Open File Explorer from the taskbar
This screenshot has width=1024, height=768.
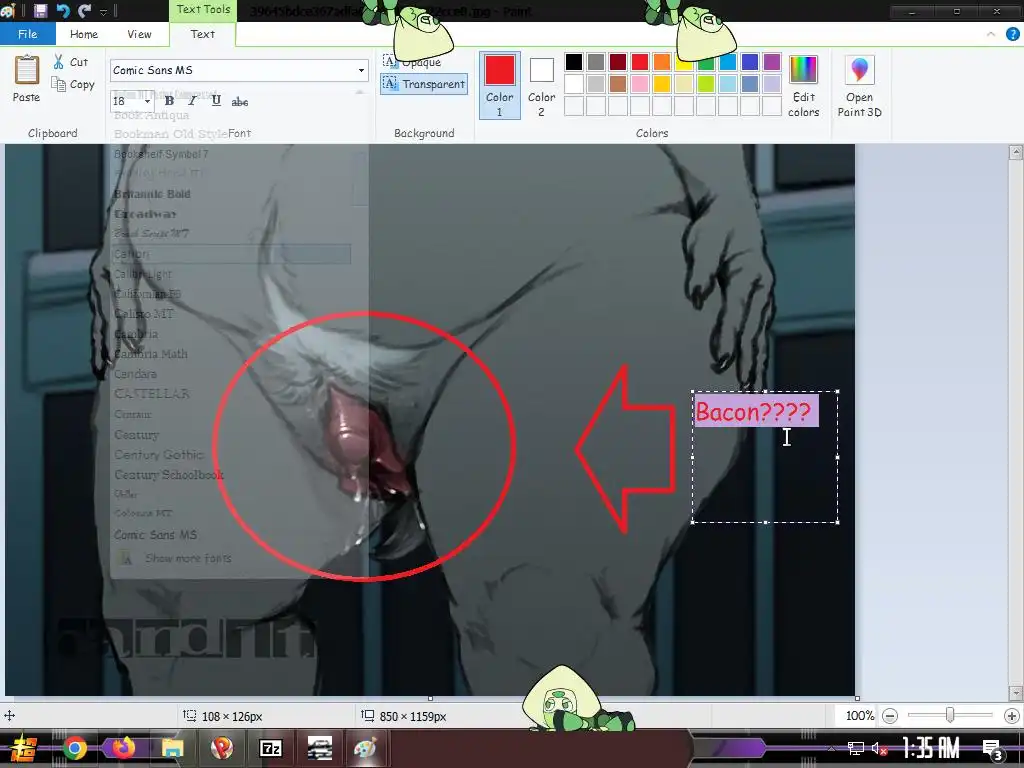(173, 748)
